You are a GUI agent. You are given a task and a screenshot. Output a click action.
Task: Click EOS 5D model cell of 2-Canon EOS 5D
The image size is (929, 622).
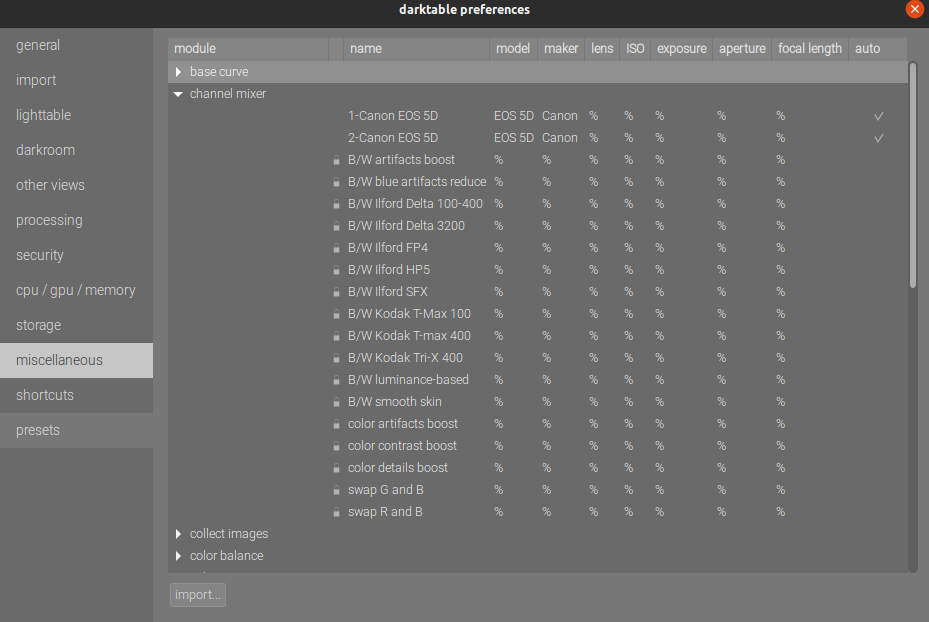pos(514,138)
